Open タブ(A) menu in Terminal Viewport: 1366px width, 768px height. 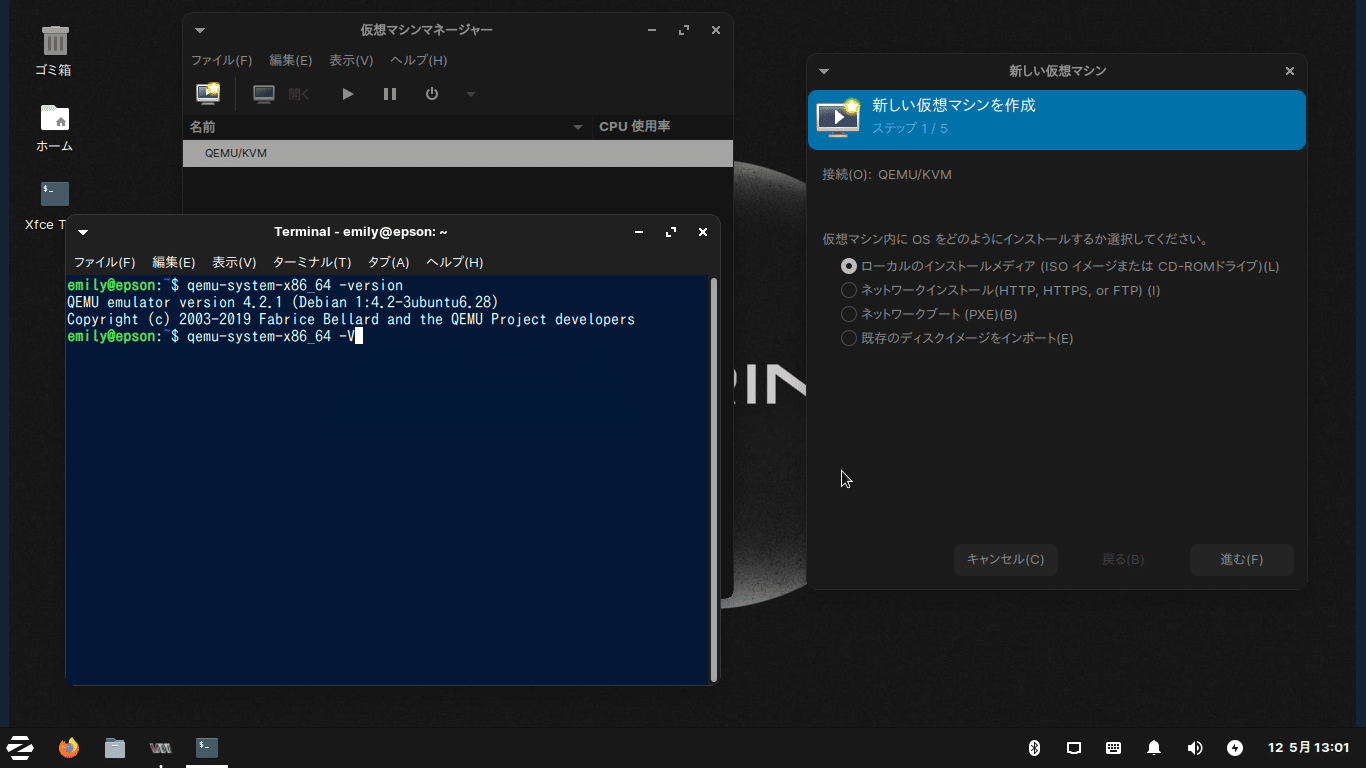(389, 262)
